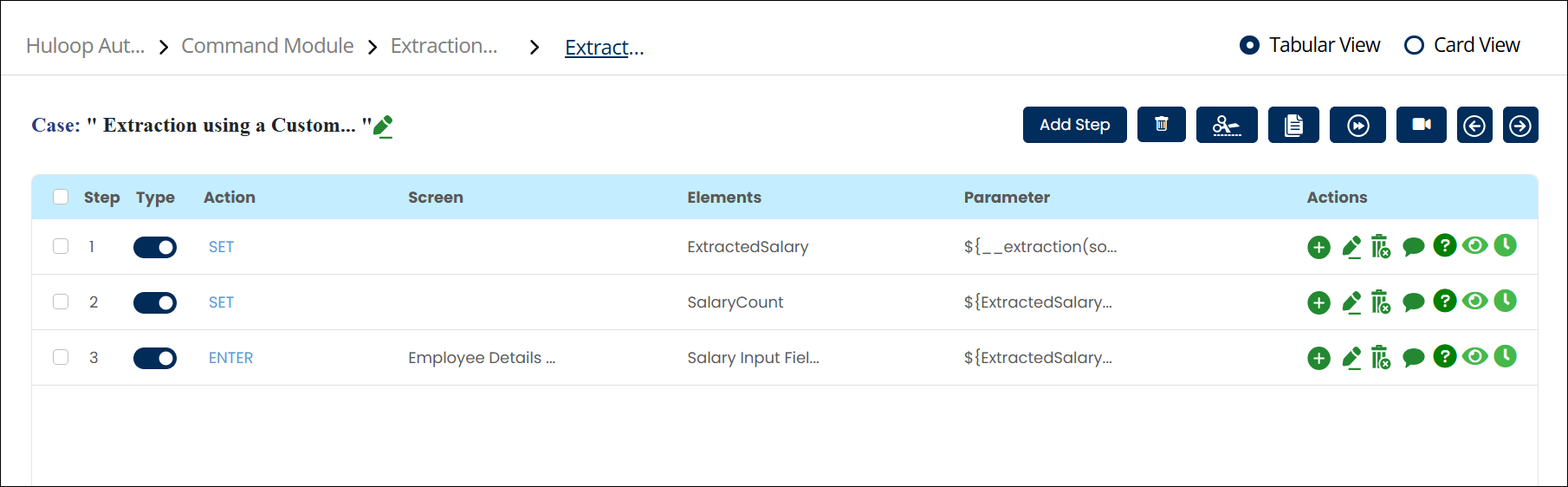Toggle eye visibility icon on step 2
This screenshot has height=487, width=1568.
coord(1474,301)
